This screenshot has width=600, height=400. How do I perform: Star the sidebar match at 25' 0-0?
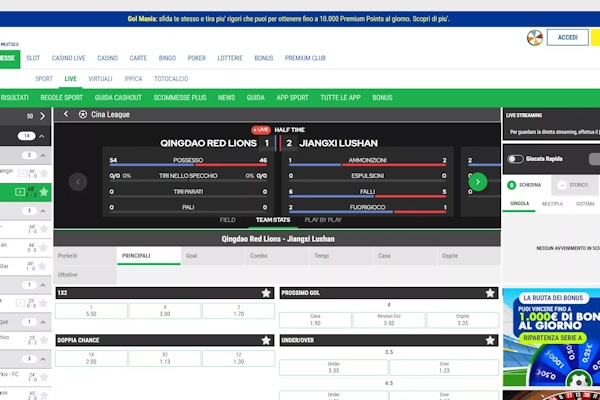tap(44, 303)
